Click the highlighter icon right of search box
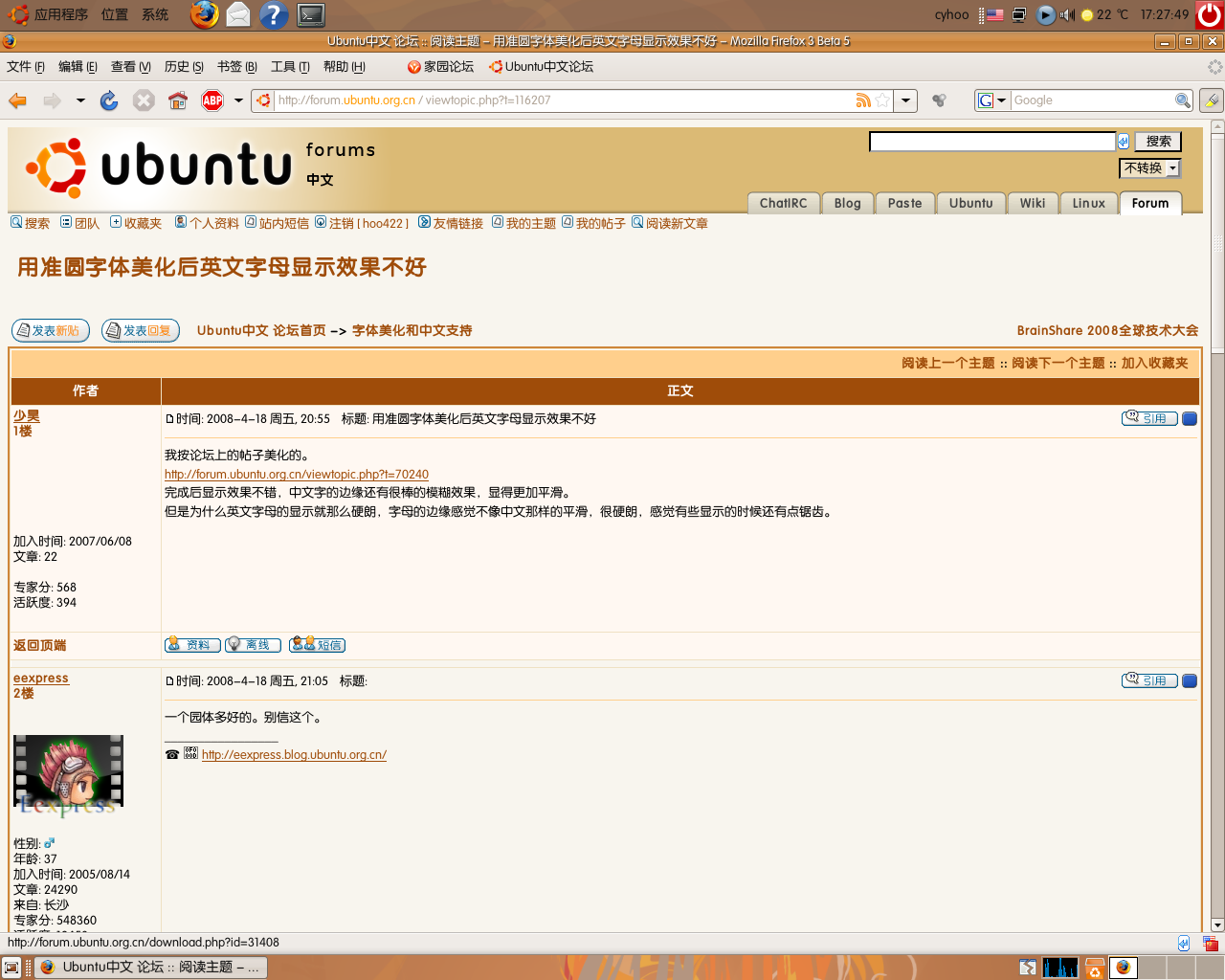Image resolution: width=1225 pixels, height=980 pixels. pyautogui.click(x=1211, y=100)
